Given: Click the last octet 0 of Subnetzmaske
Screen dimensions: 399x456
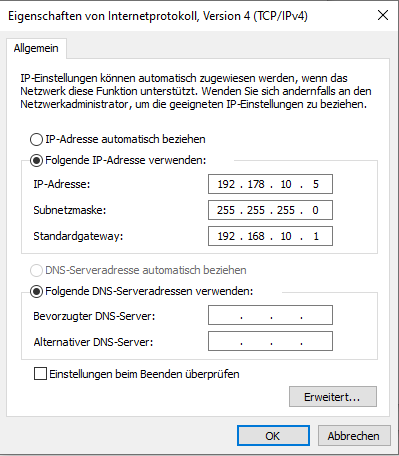Looking at the screenshot, I should point(315,210).
